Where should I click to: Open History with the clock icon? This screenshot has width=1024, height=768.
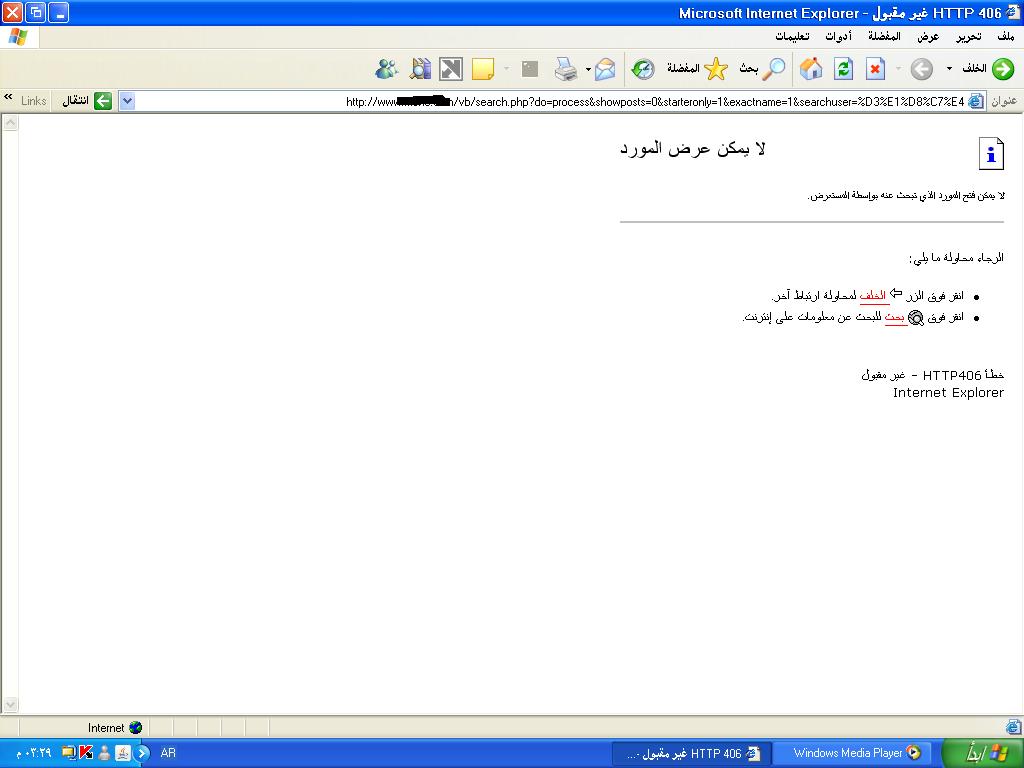643,69
